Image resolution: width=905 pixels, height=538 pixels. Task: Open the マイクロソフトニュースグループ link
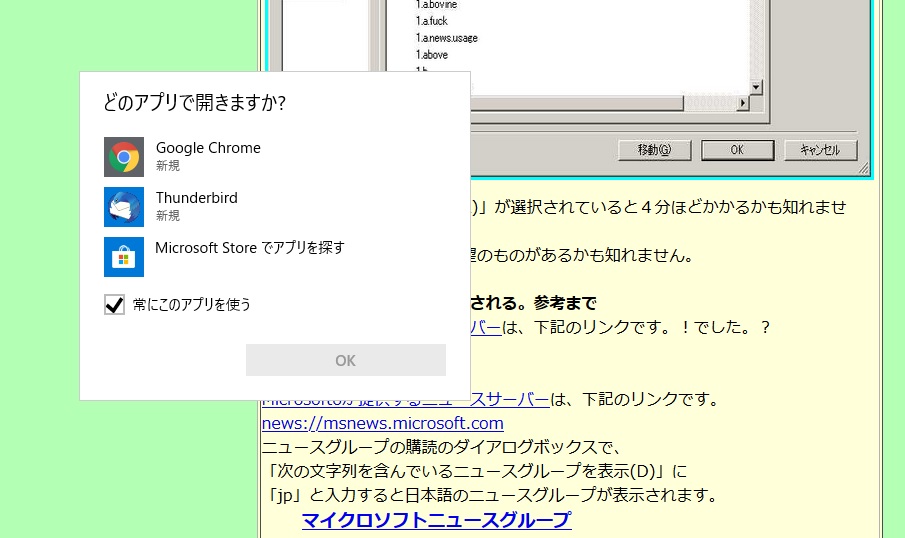436,520
